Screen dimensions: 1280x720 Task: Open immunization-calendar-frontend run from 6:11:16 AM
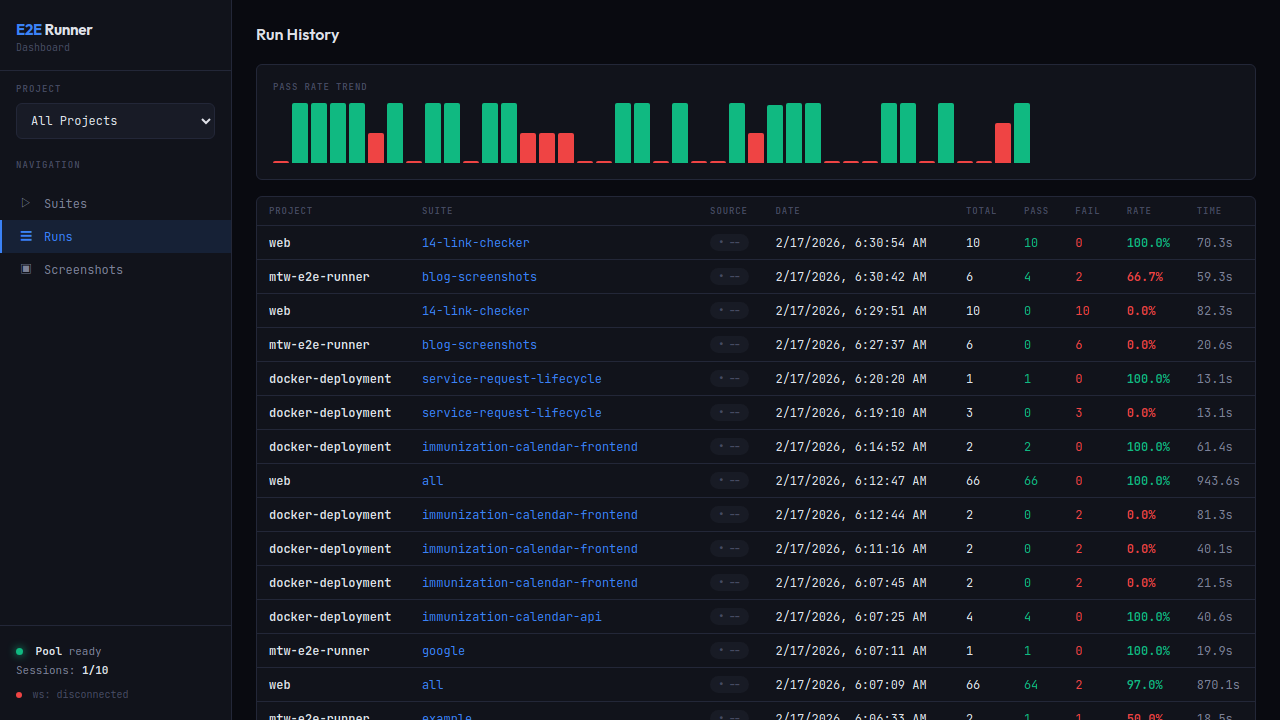pos(530,549)
